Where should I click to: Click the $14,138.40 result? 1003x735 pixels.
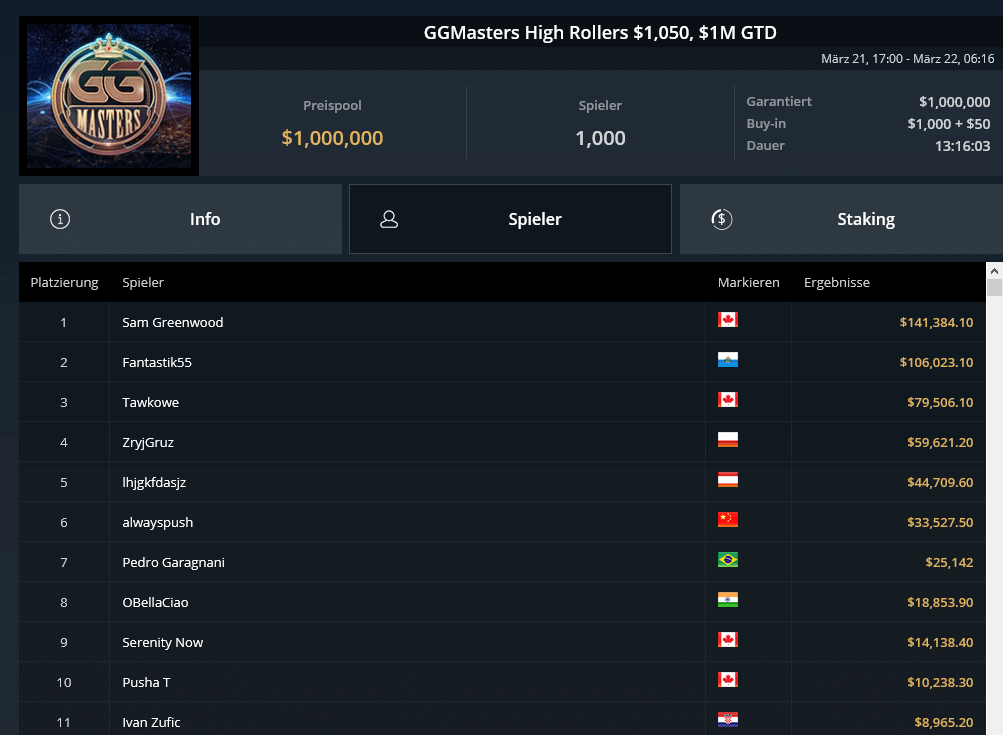click(x=940, y=642)
